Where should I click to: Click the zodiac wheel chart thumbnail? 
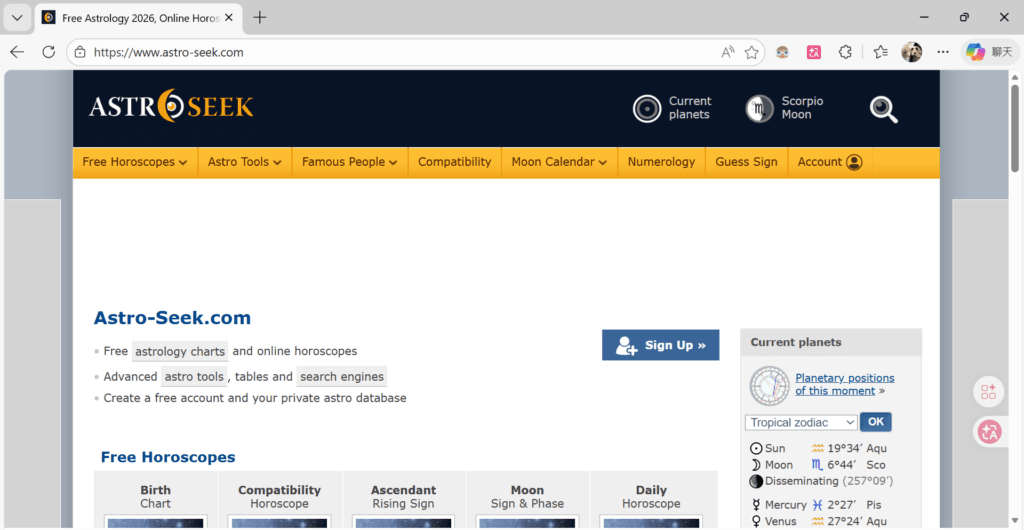pos(769,385)
